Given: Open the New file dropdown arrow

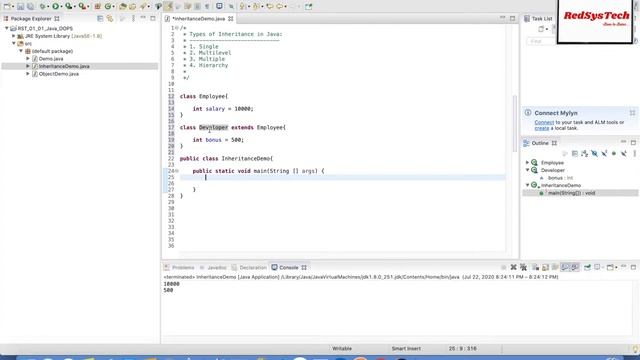Looking at the screenshot, I should tap(13, 7).
